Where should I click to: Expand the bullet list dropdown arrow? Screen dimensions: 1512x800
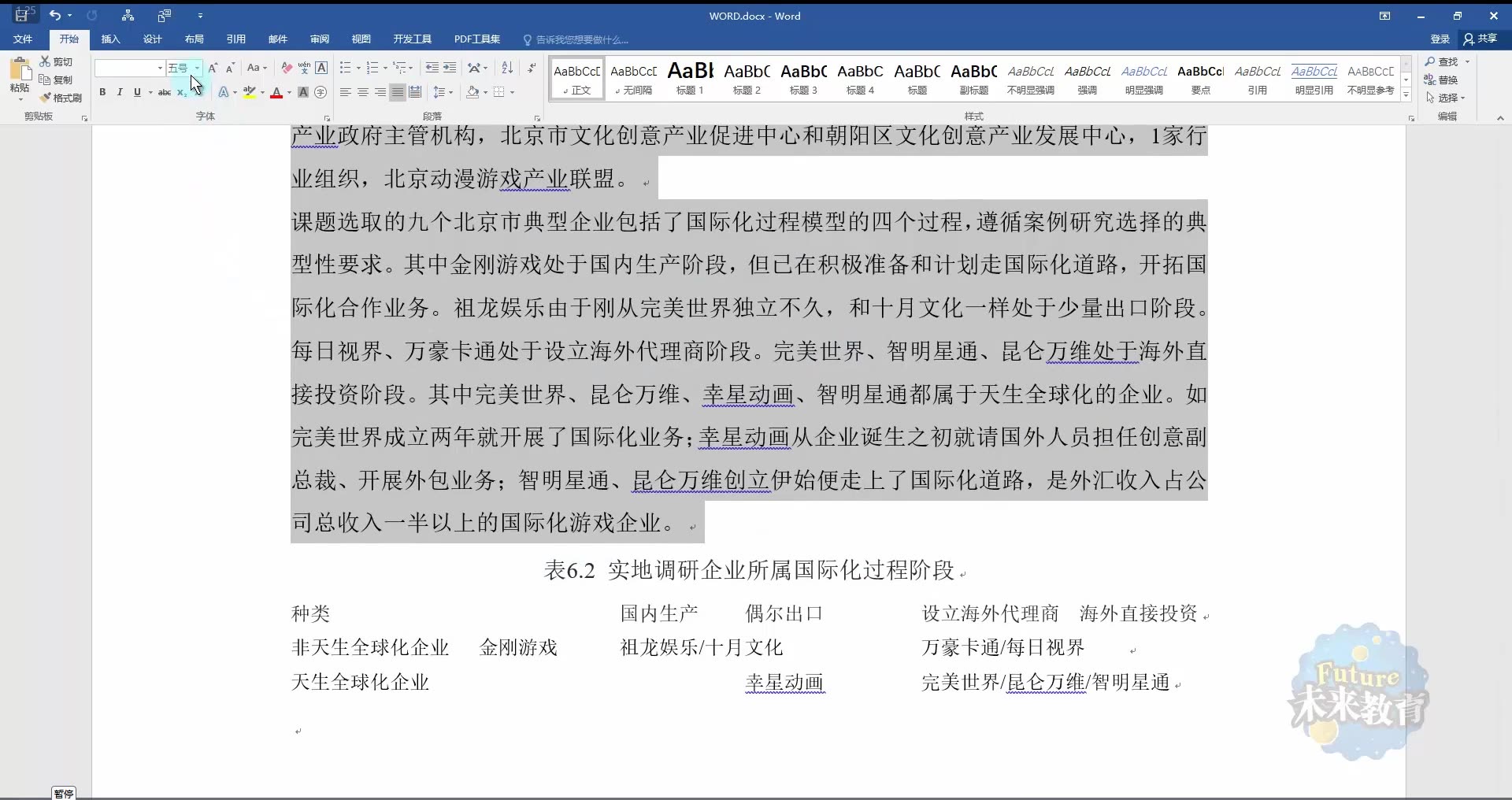(x=358, y=69)
